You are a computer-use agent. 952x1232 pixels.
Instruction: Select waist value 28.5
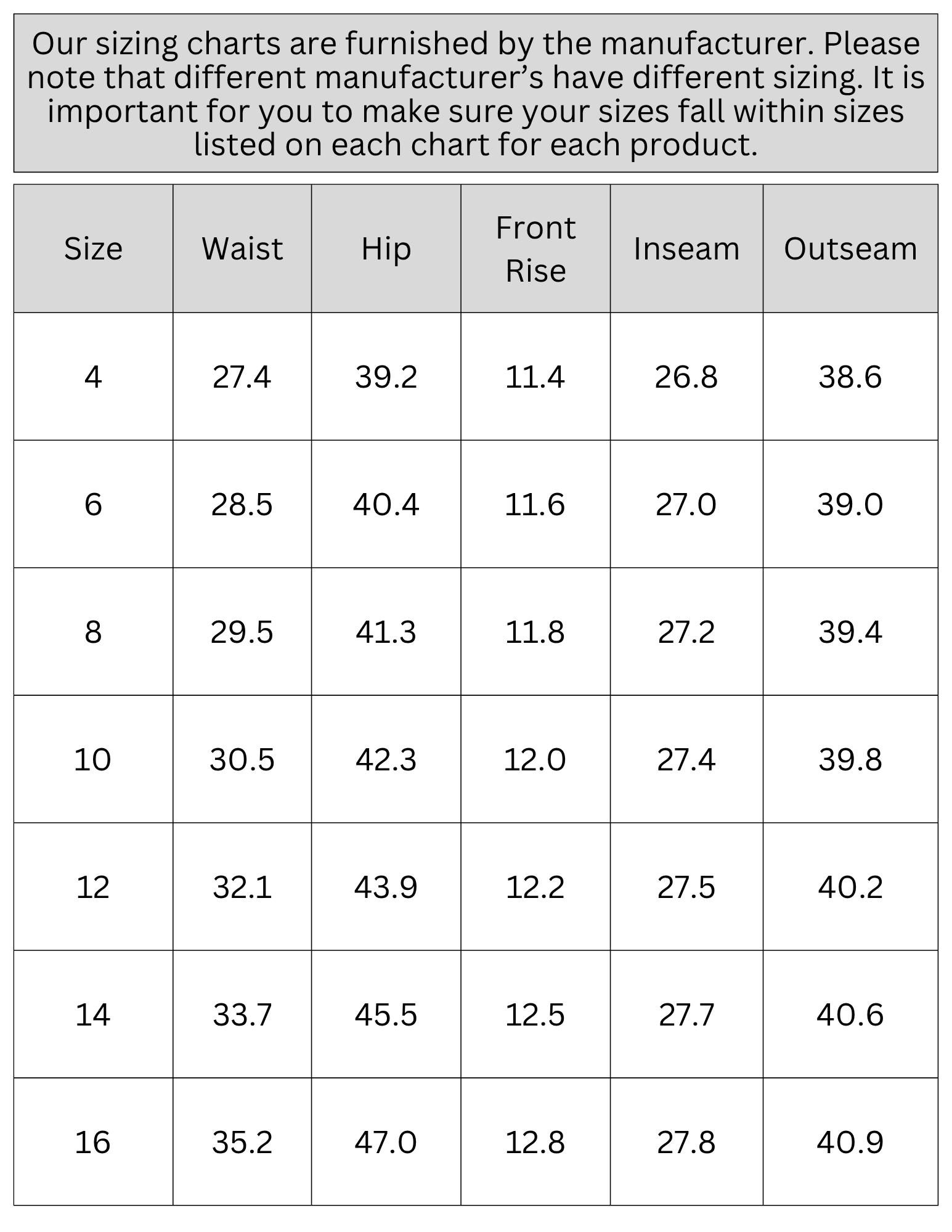(242, 504)
